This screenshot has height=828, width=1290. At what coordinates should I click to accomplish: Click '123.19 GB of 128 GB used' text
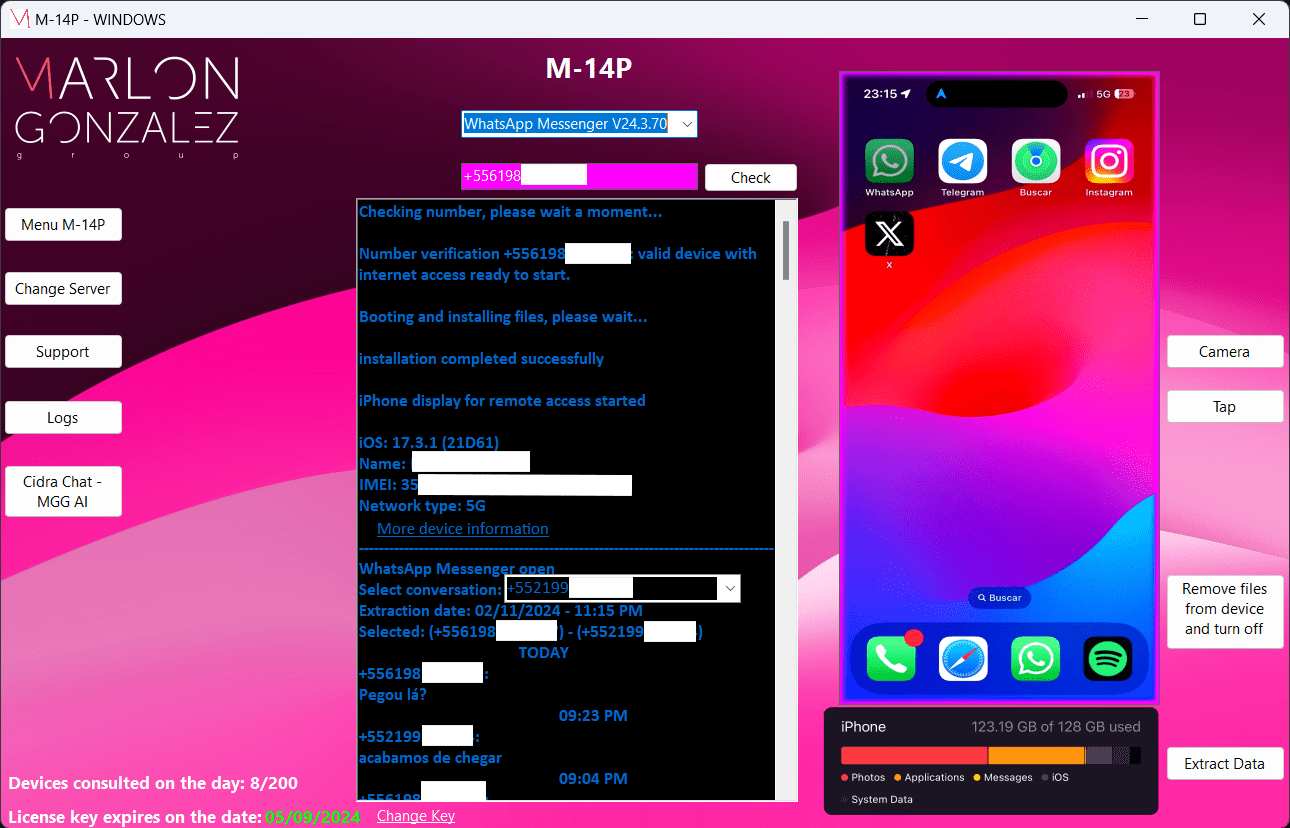coord(1056,727)
